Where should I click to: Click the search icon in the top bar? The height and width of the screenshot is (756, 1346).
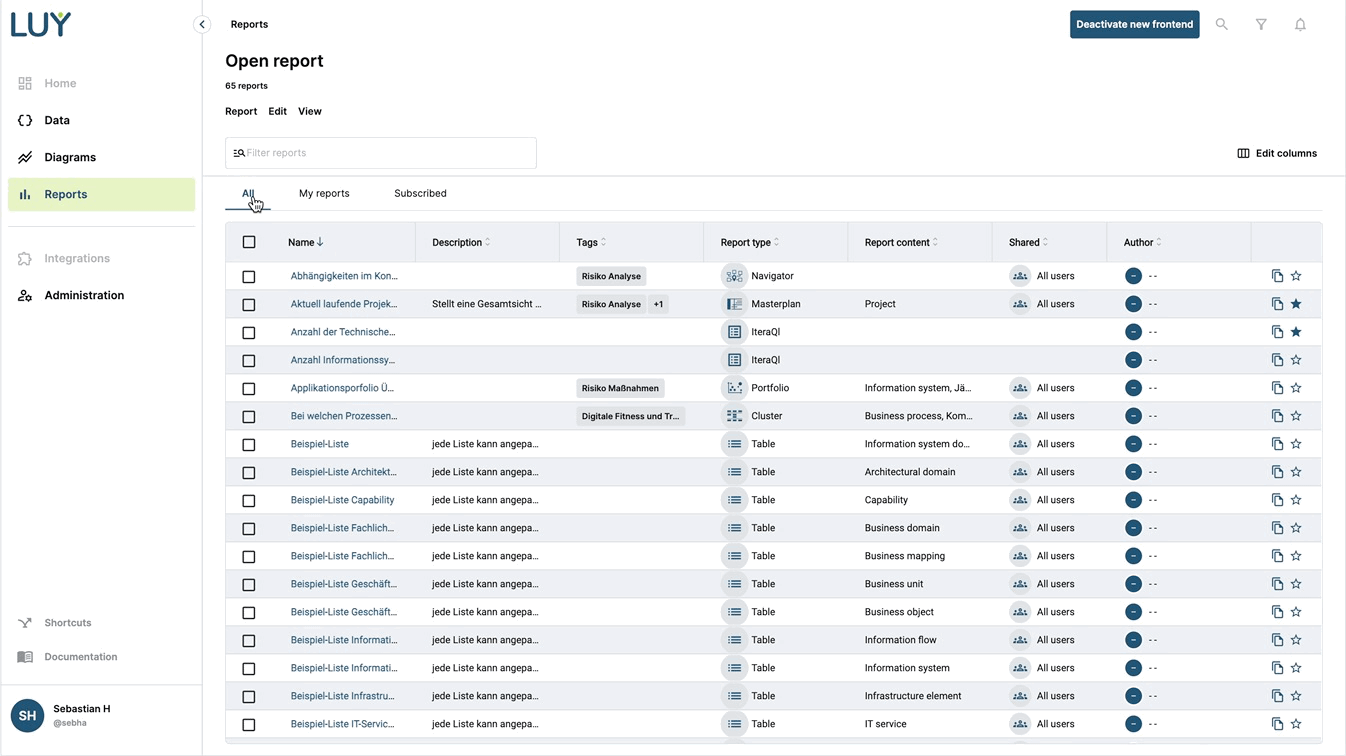(1221, 24)
